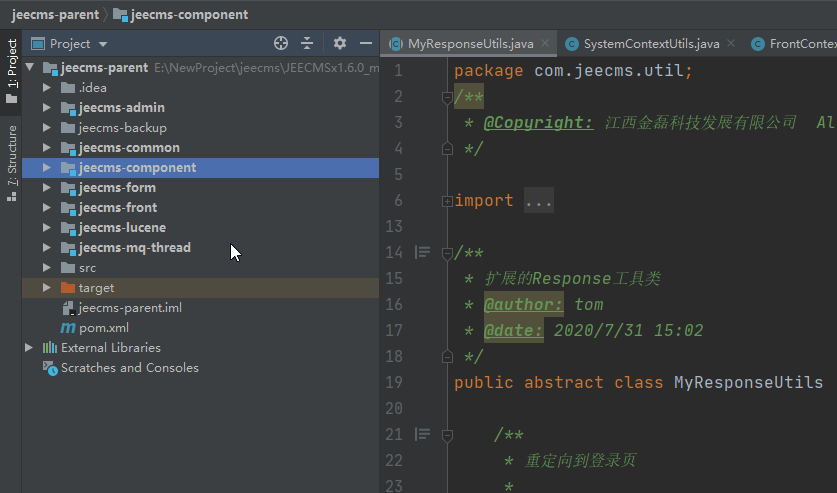
Task: Click the Locate/Scroll from Source icon
Action: [x=281, y=44]
